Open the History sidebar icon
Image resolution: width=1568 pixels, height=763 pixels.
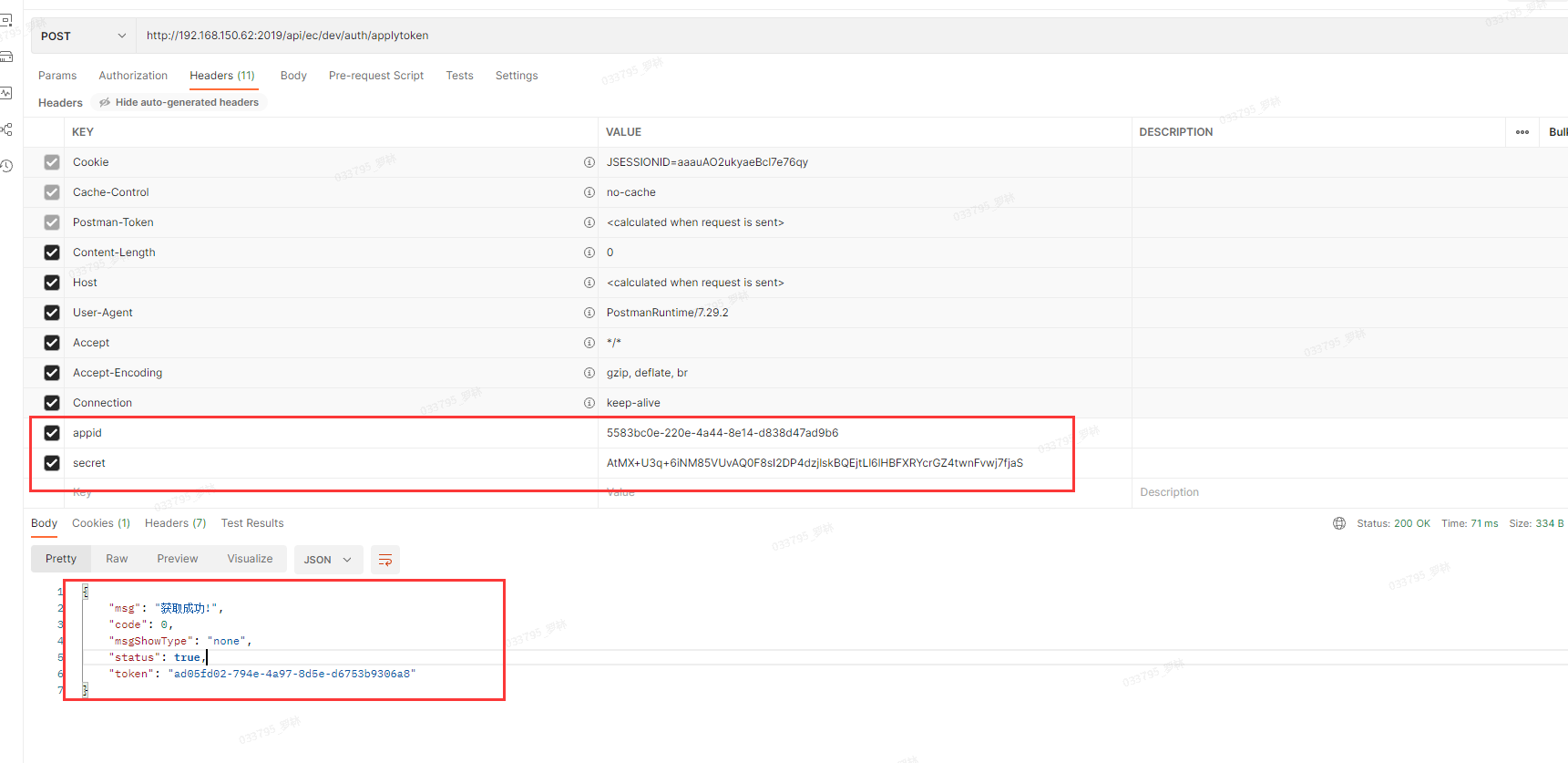pyautogui.click(x=6, y=166)
